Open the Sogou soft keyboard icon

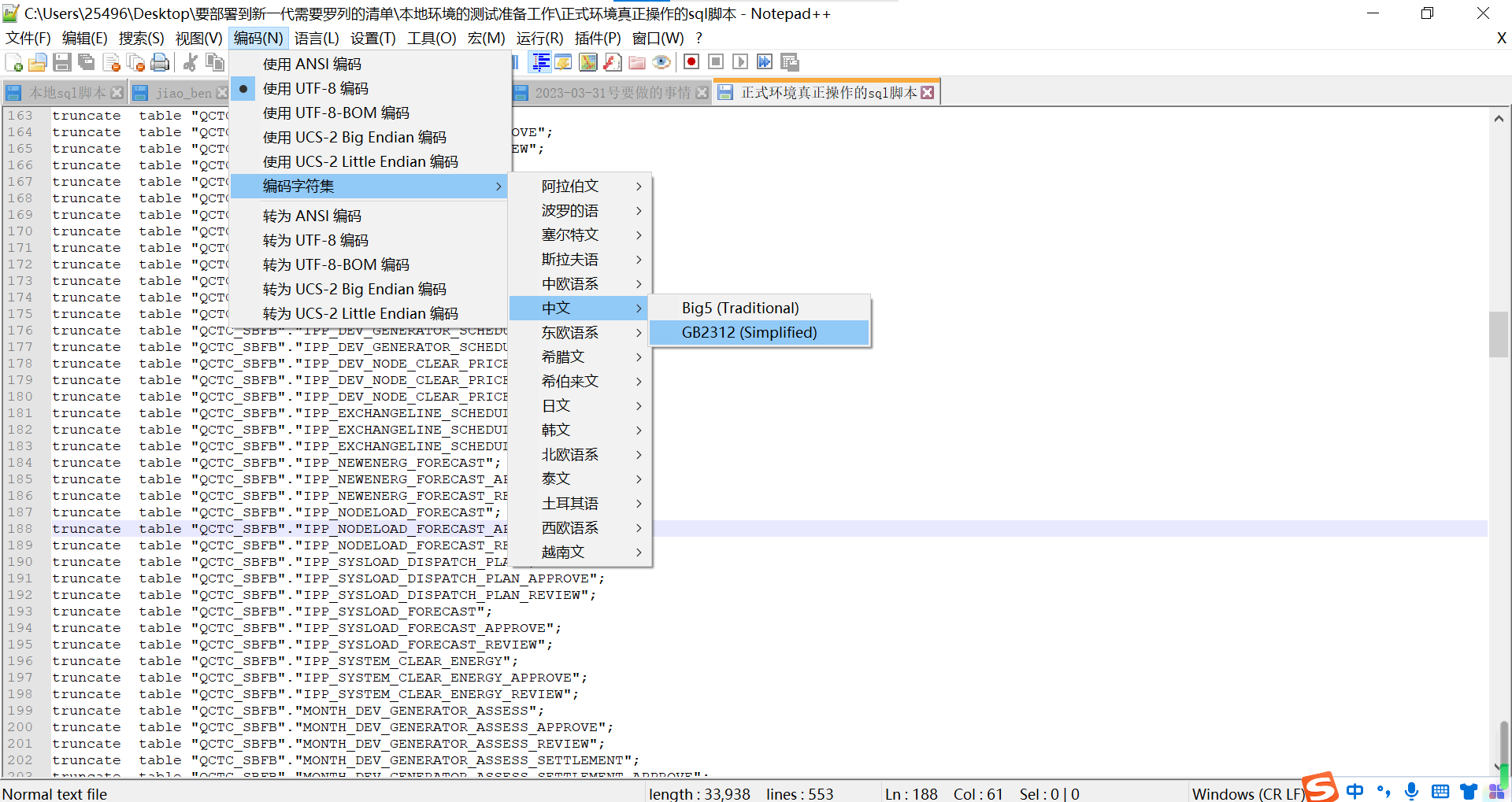(x=1440, y=791)
